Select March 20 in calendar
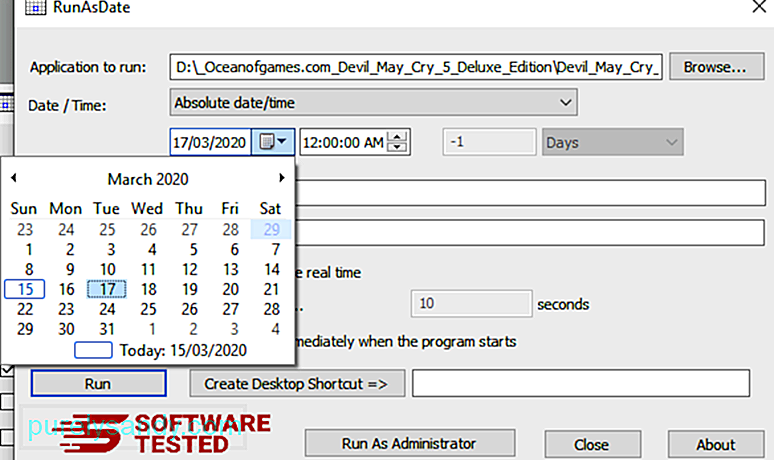This screenshot has height=460, width=774. point(230,289)
